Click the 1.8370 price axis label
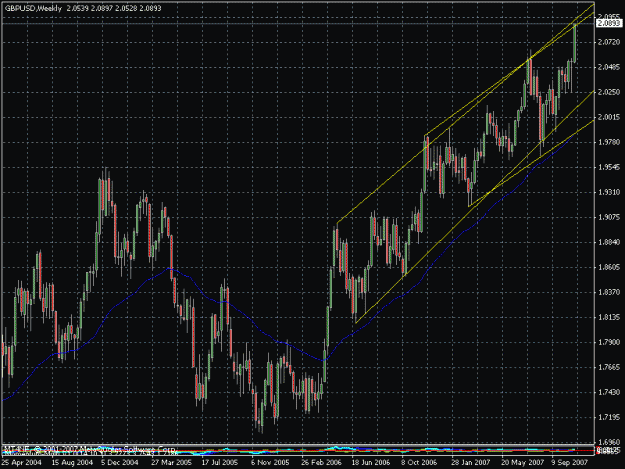Image resolution: width=625 pixels, height=469 pixels. pos(609,292)
